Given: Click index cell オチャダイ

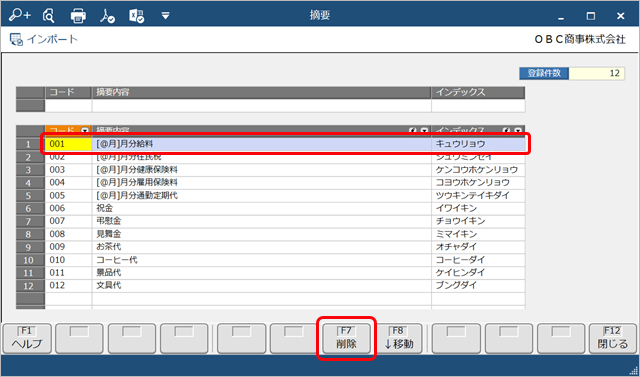Looking at the screenshot, I should tap(478, 247).
